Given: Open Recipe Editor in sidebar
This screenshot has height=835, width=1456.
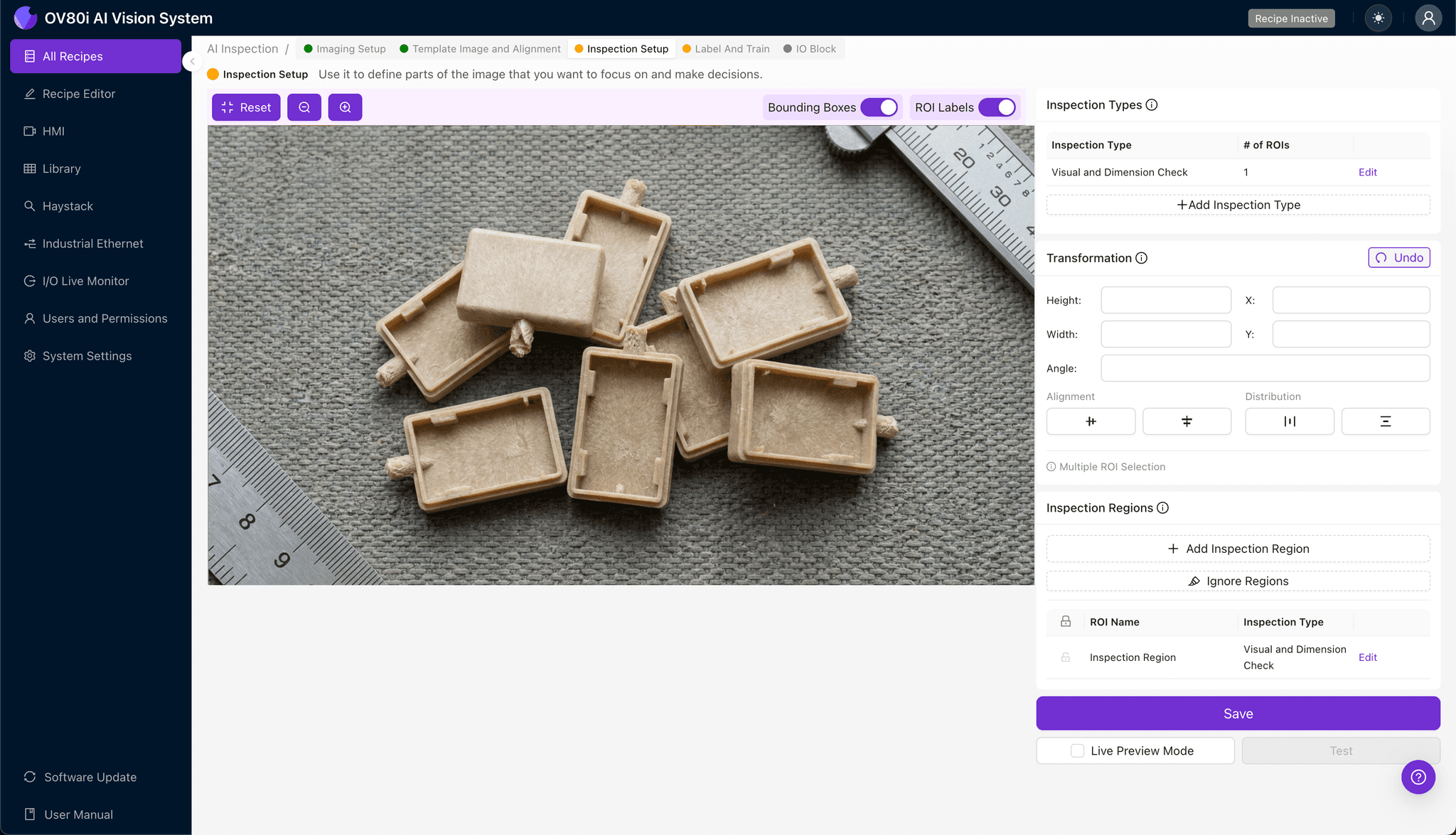Looking at the screenshot, I should (78, 94).
